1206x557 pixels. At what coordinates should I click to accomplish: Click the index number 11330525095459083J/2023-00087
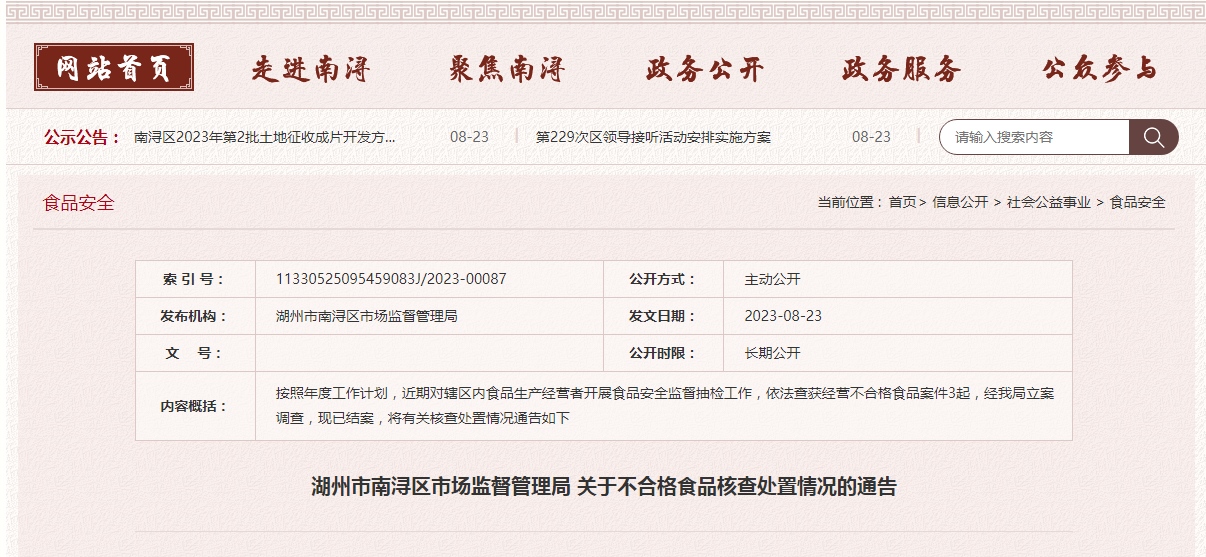(391, 279)
